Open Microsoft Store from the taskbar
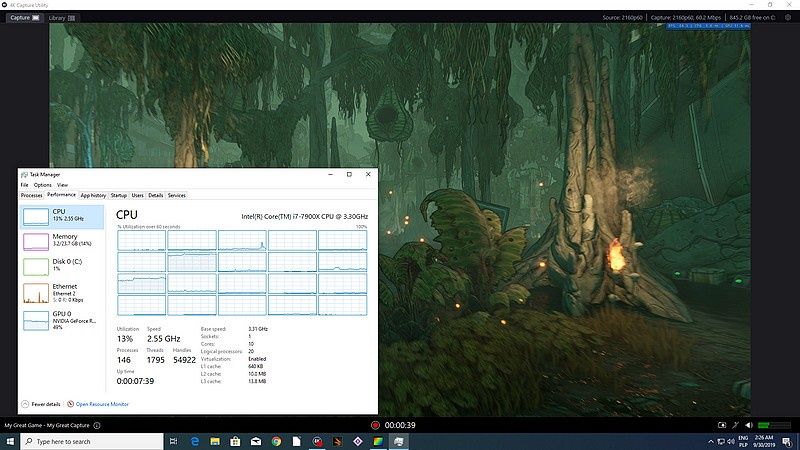 pyautogui.click(x=235, y=441)
